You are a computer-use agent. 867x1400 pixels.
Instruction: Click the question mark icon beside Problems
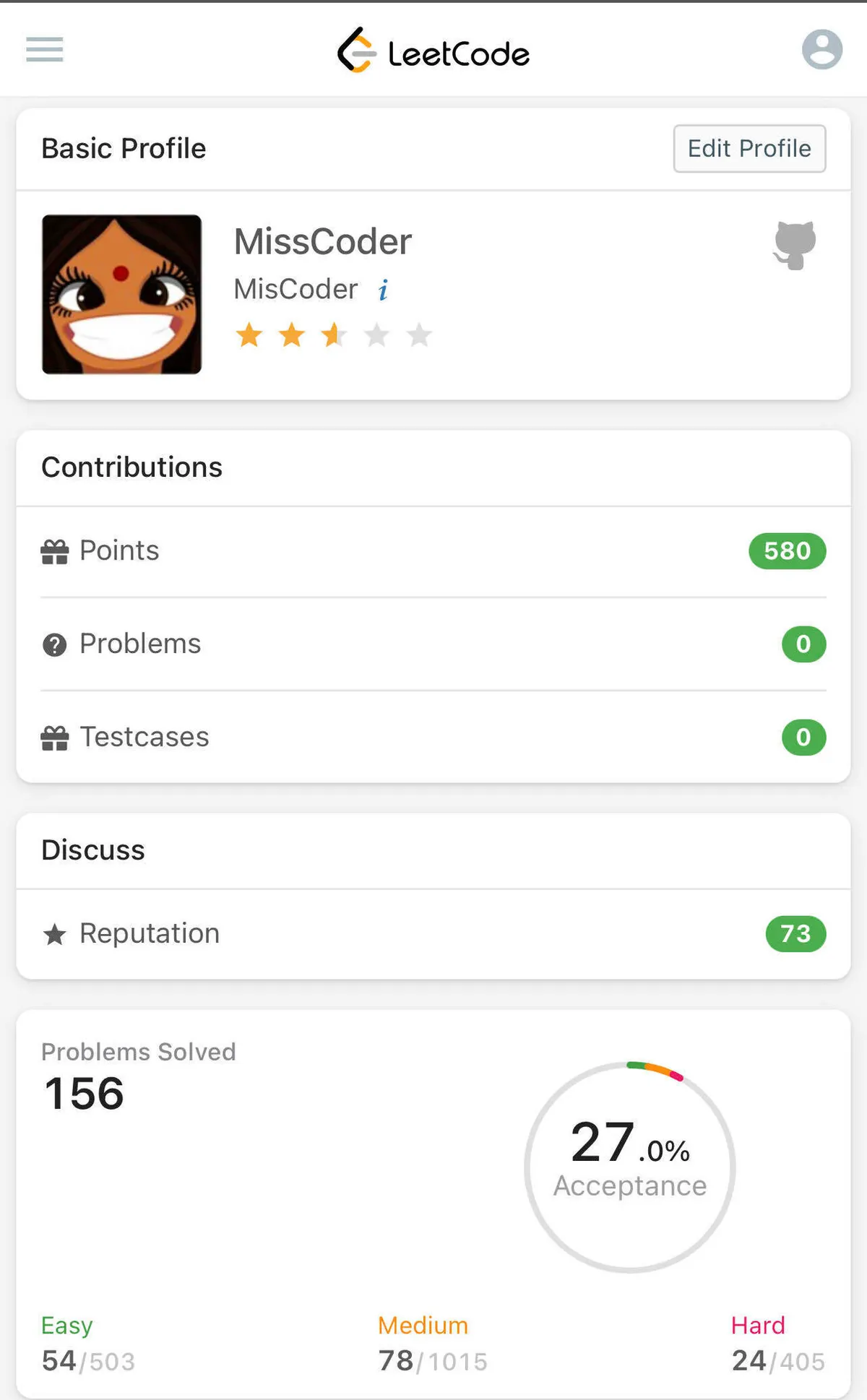point(55,644)
